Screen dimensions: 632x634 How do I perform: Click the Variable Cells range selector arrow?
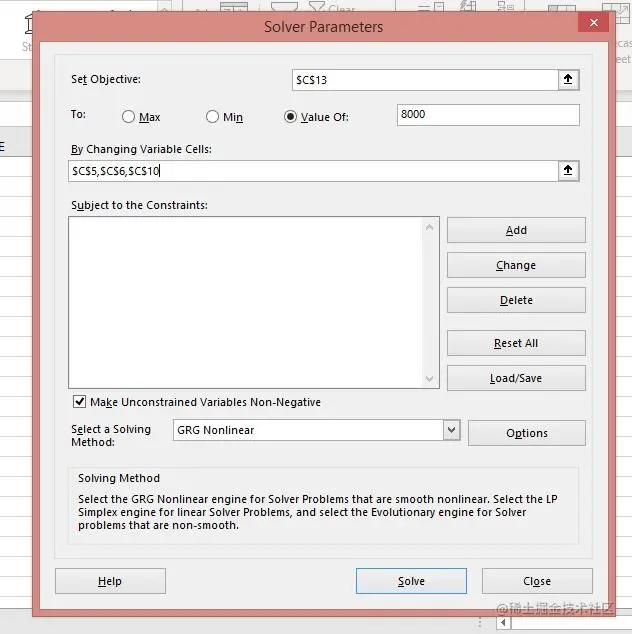[568, 171]
